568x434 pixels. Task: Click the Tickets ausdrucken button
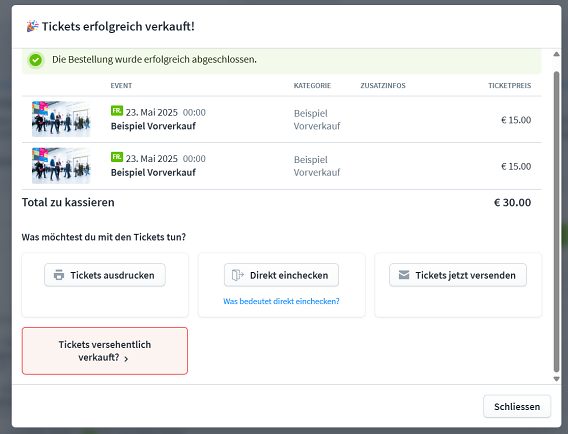105,275
